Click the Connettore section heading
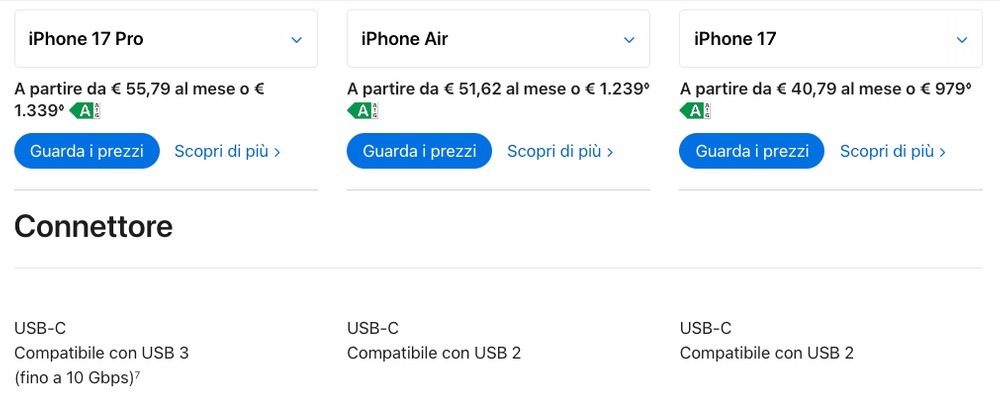 pyautogui.click(x=94, y=226)
